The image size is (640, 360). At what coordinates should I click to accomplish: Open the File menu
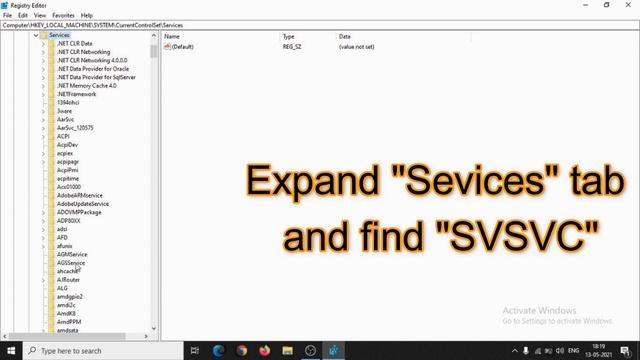(x=7, y=15)
